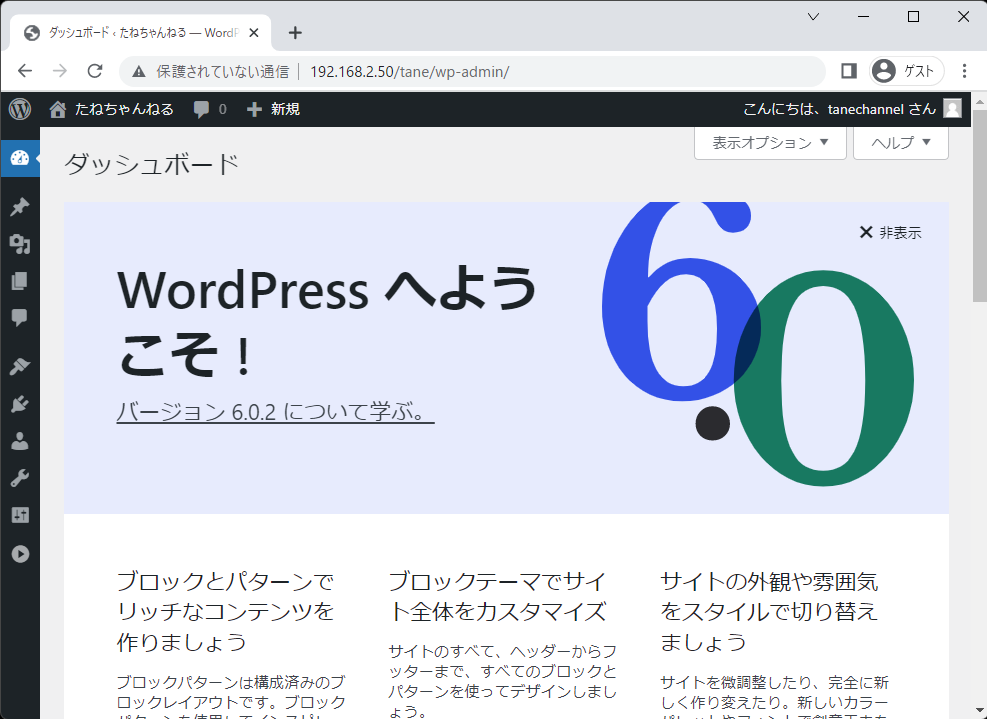Open the WordPress logo menu
Viewport: 987px width, 719px height.
pos(20,109)
